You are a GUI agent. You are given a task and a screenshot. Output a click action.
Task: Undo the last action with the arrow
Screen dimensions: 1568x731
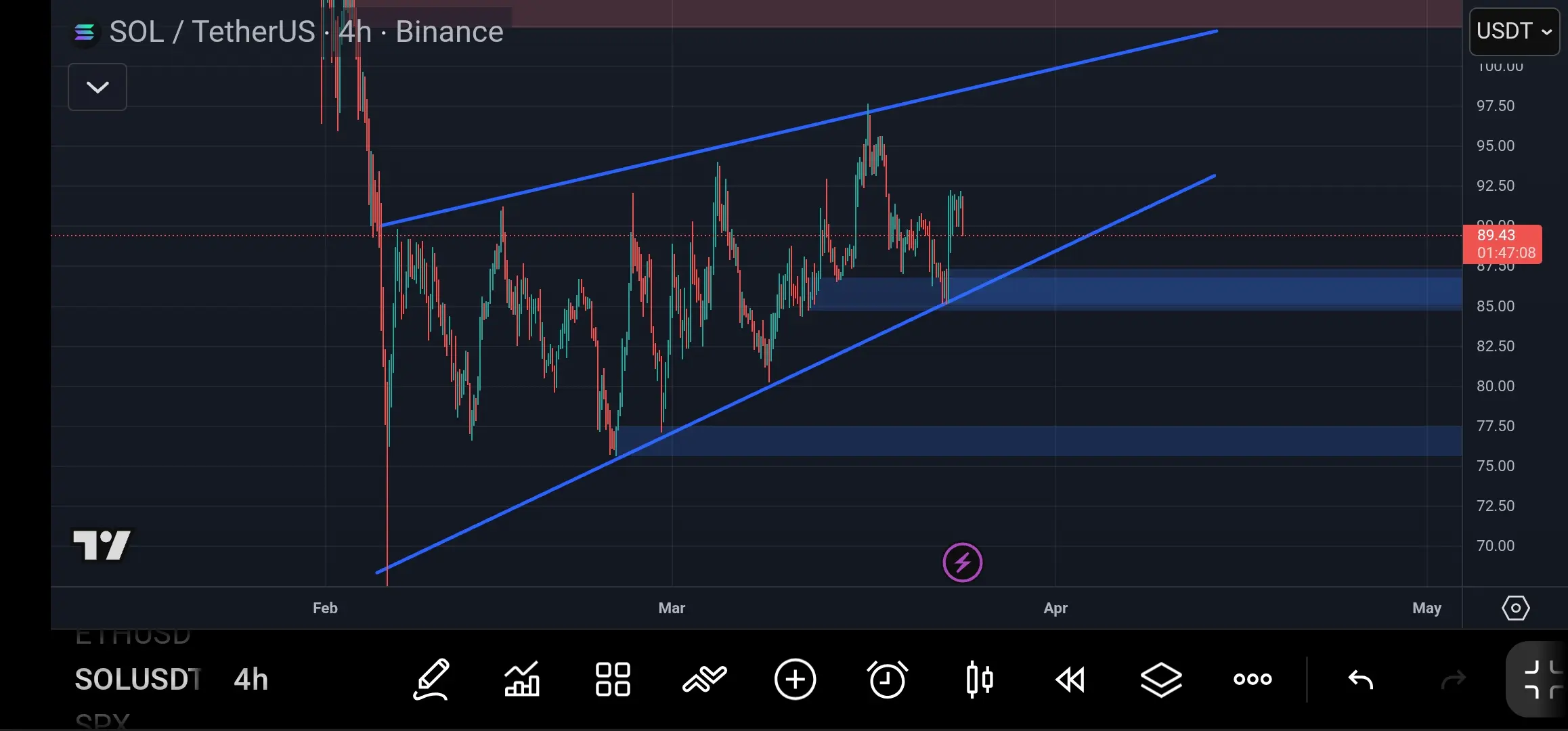point(1360,679)
